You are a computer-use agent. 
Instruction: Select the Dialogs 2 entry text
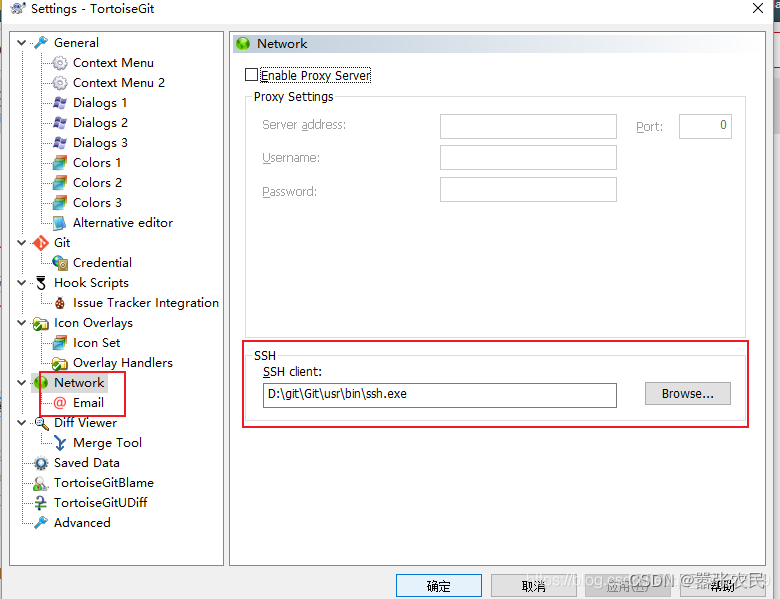click(x=100, y=123)
